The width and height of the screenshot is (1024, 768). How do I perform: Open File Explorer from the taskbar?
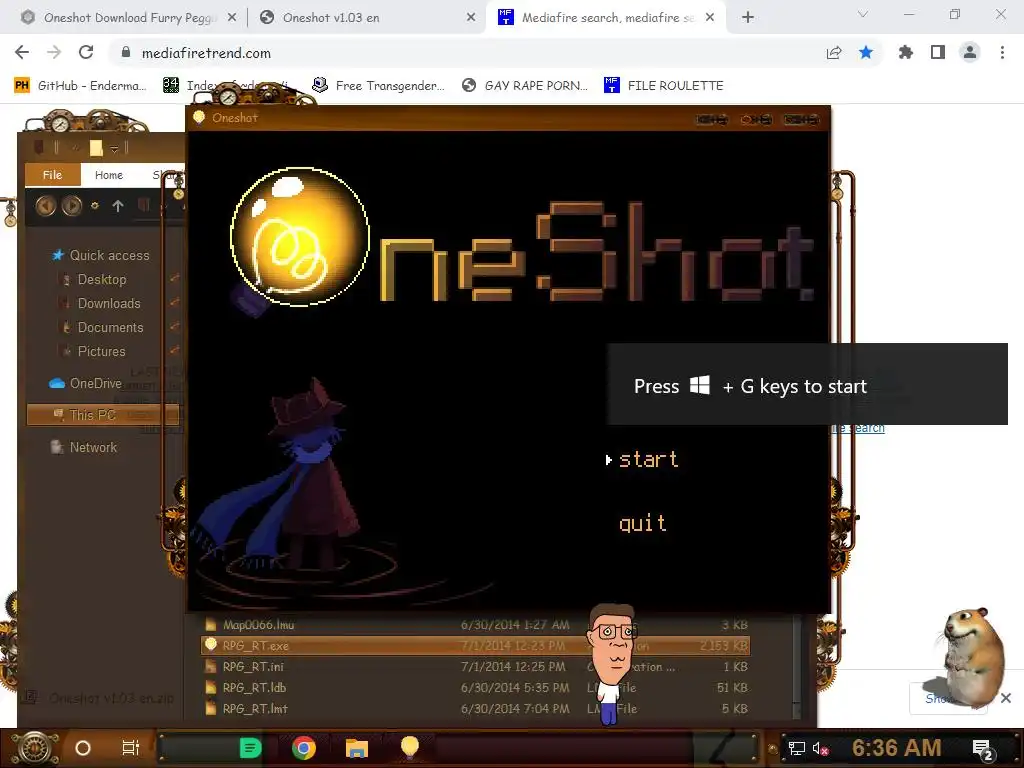tap(357, 748)
